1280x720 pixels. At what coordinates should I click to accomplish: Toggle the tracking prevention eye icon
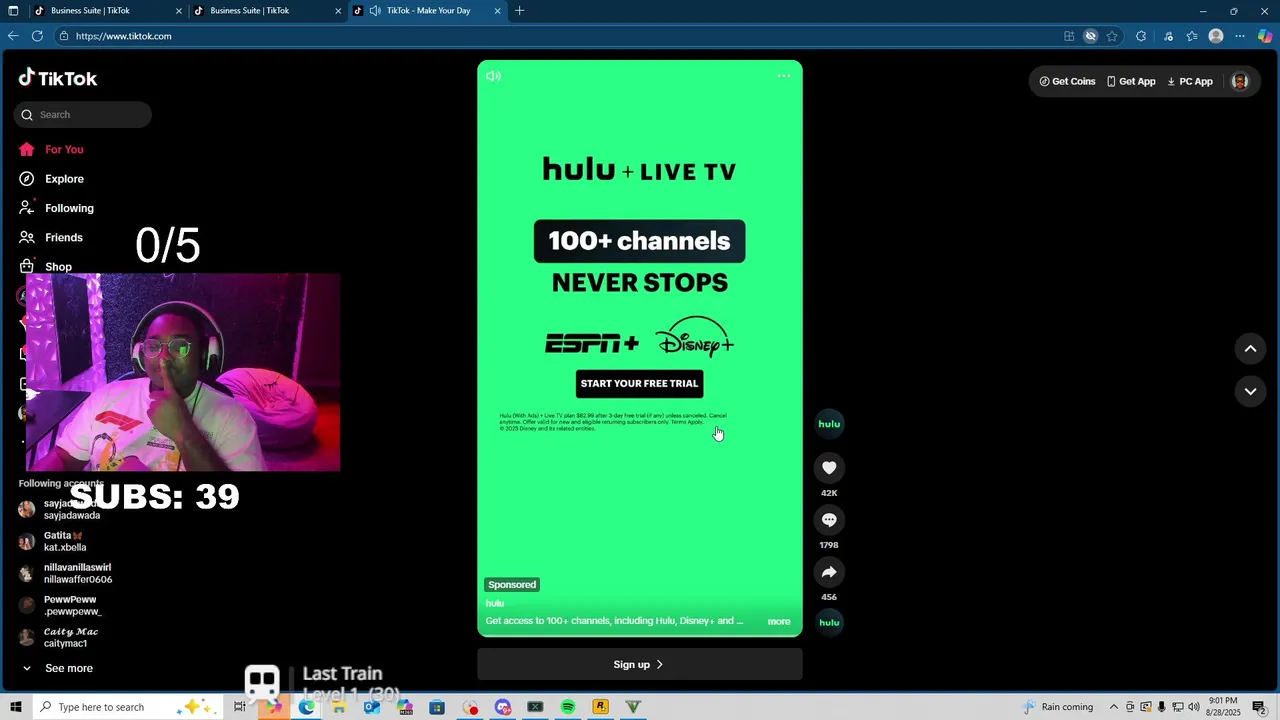click(x=1091, y=36)
